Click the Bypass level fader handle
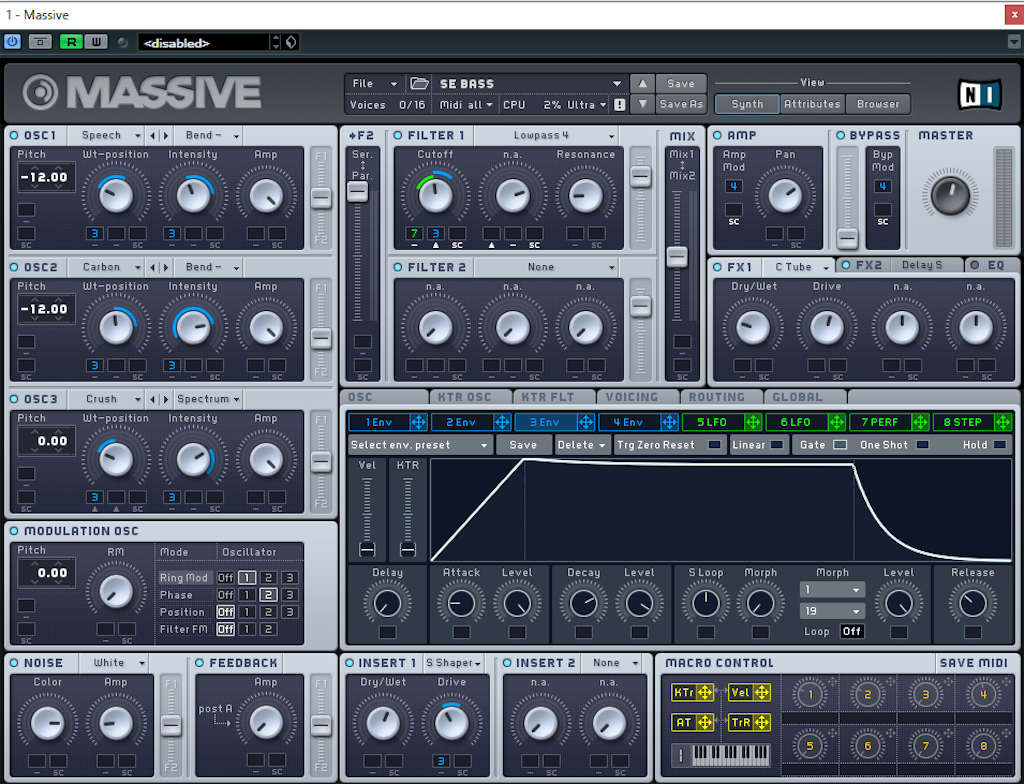Screen dimensions: 1024x784 click(x=847, y=238)
